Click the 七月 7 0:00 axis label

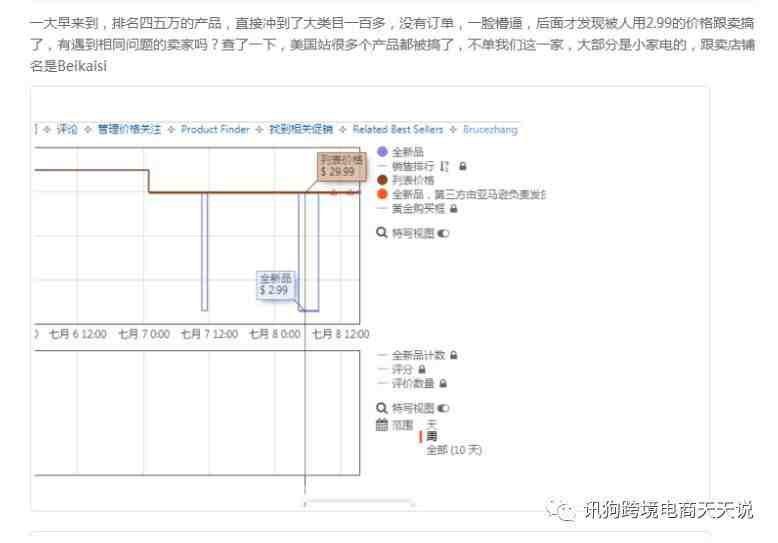144,334
